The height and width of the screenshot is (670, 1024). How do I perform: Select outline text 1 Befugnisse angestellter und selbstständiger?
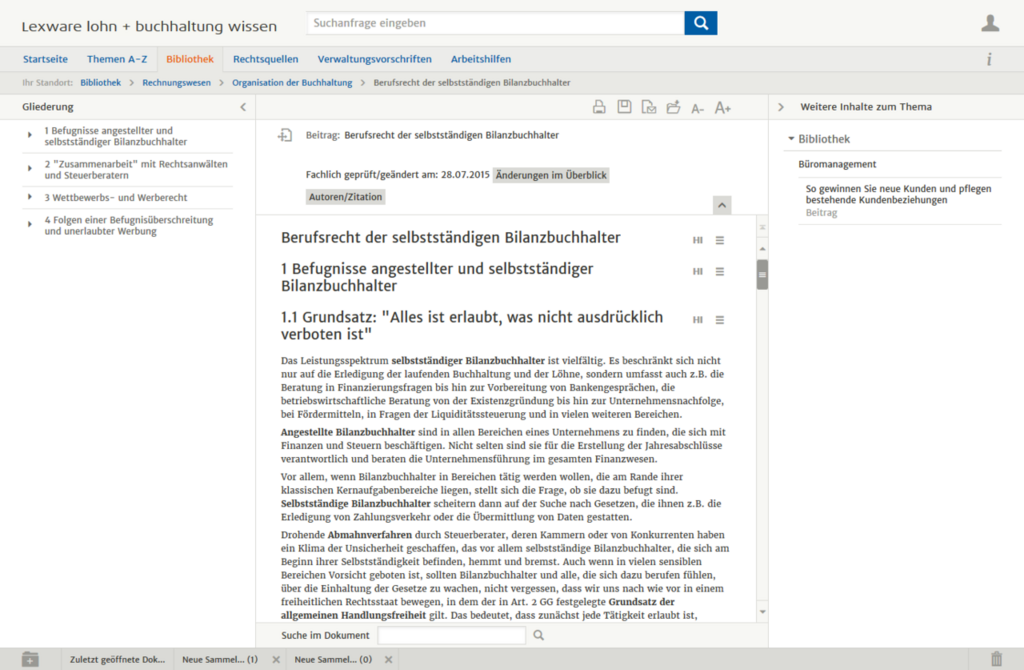[x=116, y=136]
